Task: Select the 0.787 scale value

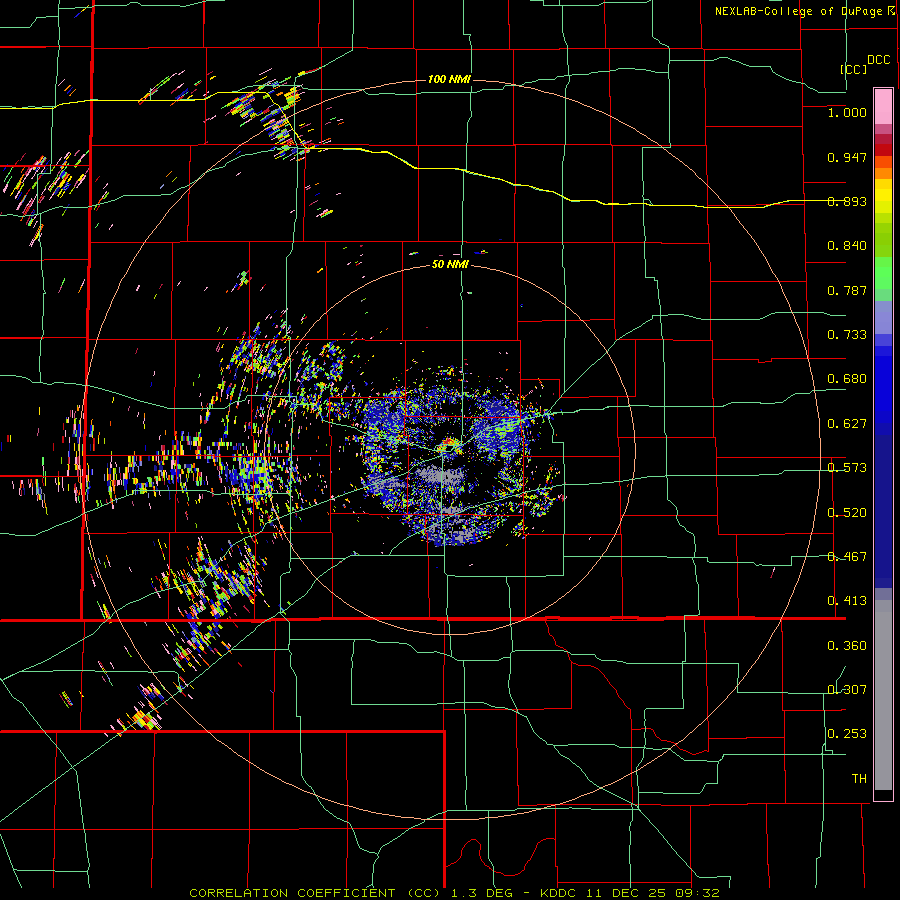Action: coord(847,290)
